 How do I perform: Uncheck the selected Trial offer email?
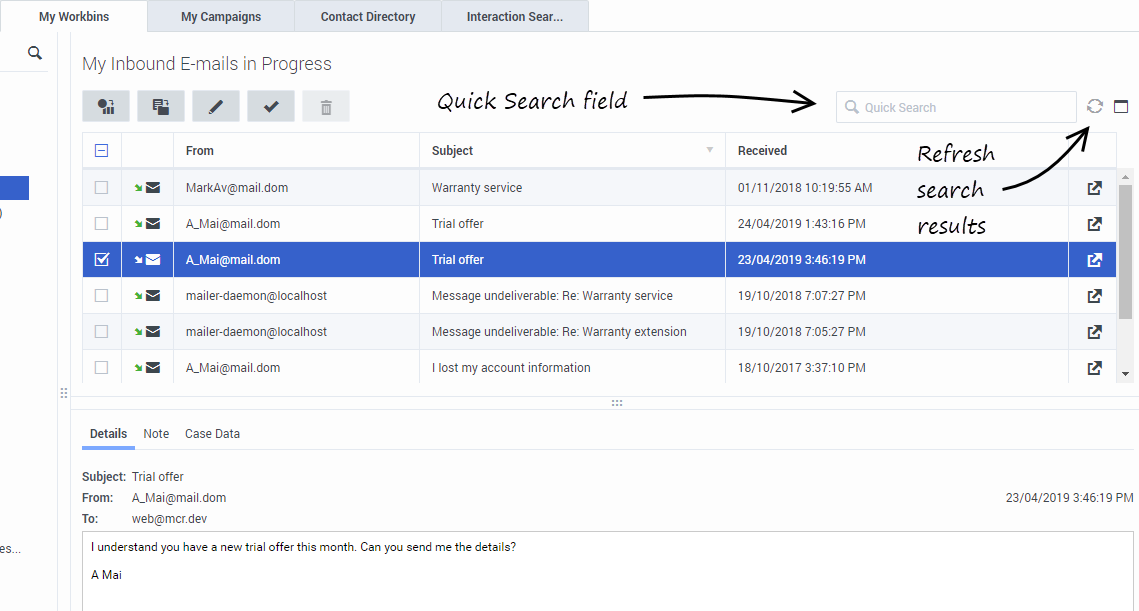(101, 260)
